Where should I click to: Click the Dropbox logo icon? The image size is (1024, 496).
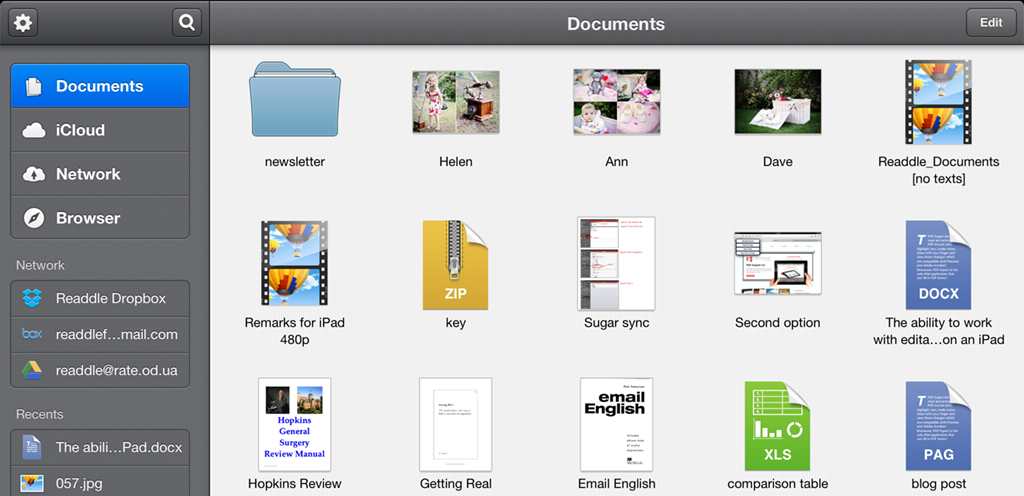click(31, 298)
